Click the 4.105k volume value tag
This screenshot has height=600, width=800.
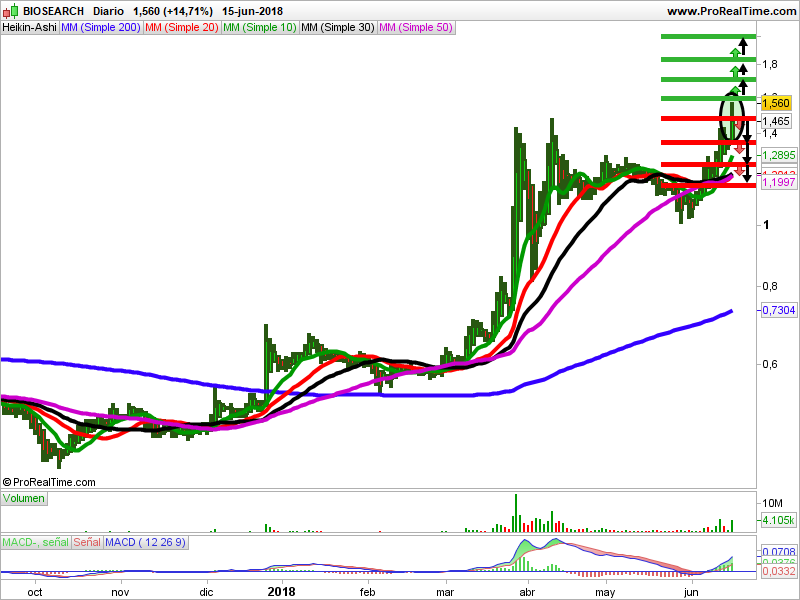tap(779, 520)
